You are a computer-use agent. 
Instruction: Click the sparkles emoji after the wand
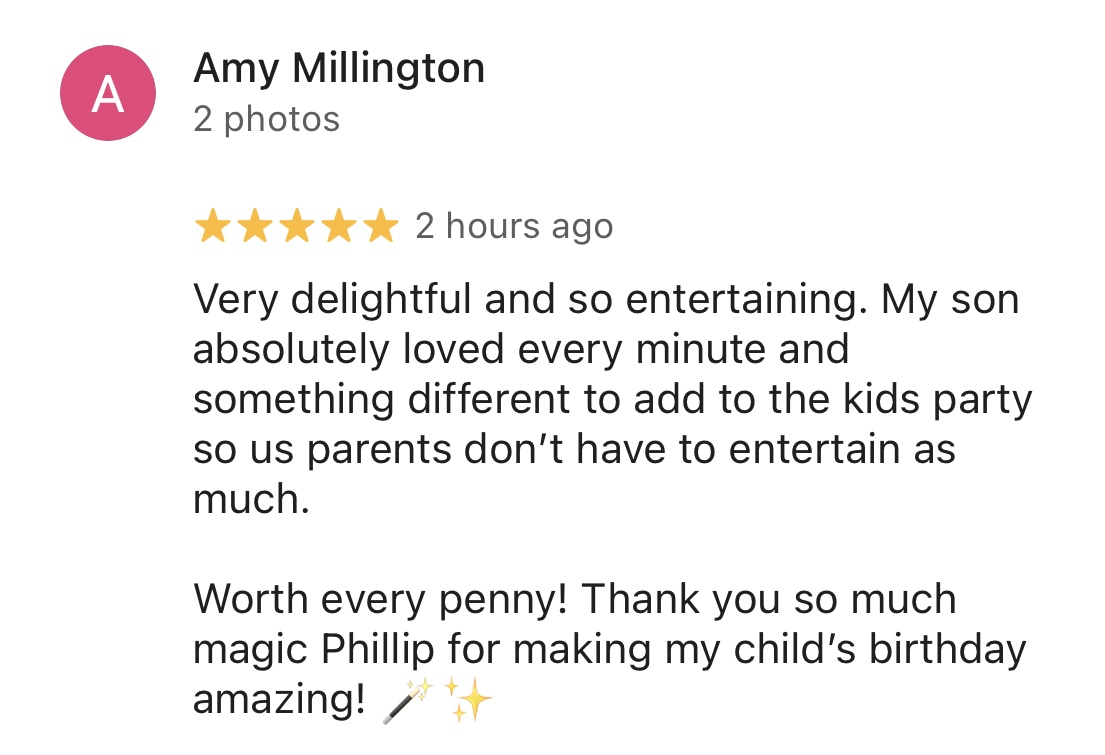click(468, 699)
